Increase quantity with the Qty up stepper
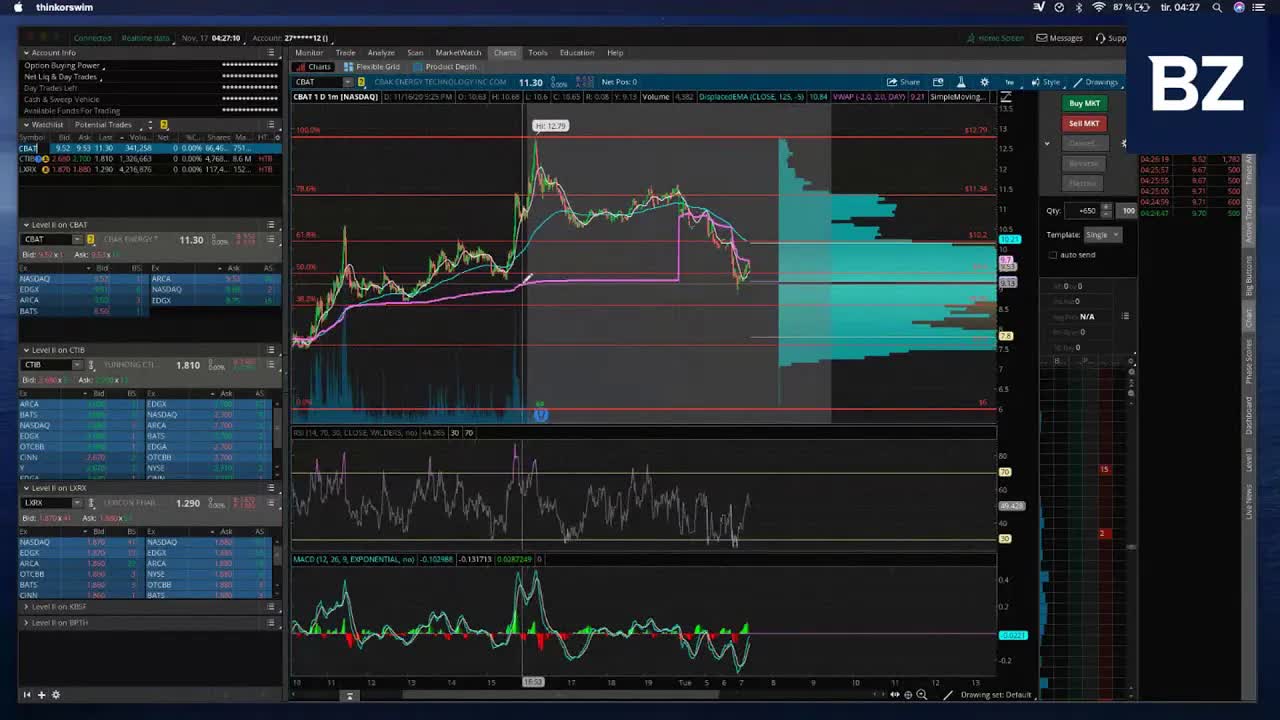The image size is (1280, 720). [1106, 208]
